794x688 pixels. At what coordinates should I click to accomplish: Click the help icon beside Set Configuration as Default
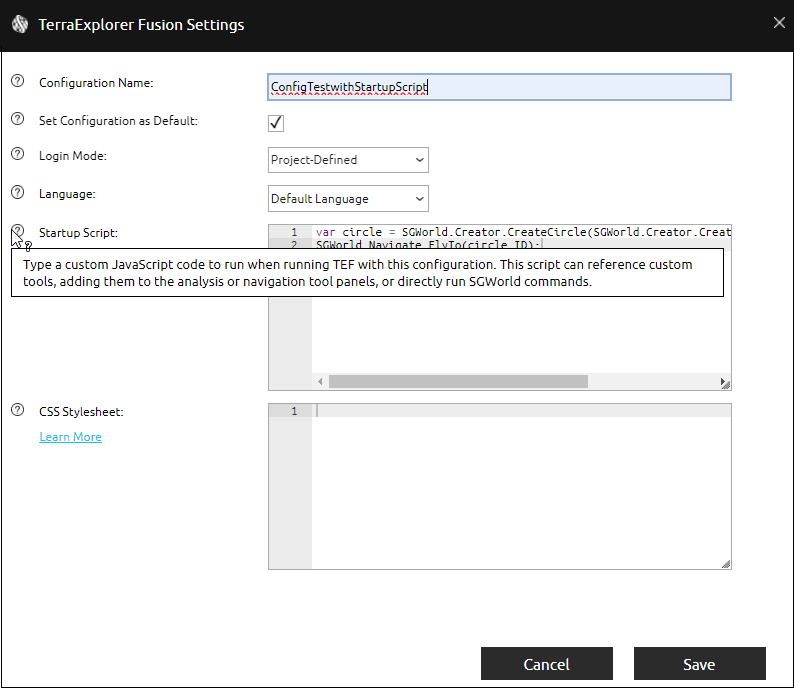pyautogui.click(x=18, y=119)
